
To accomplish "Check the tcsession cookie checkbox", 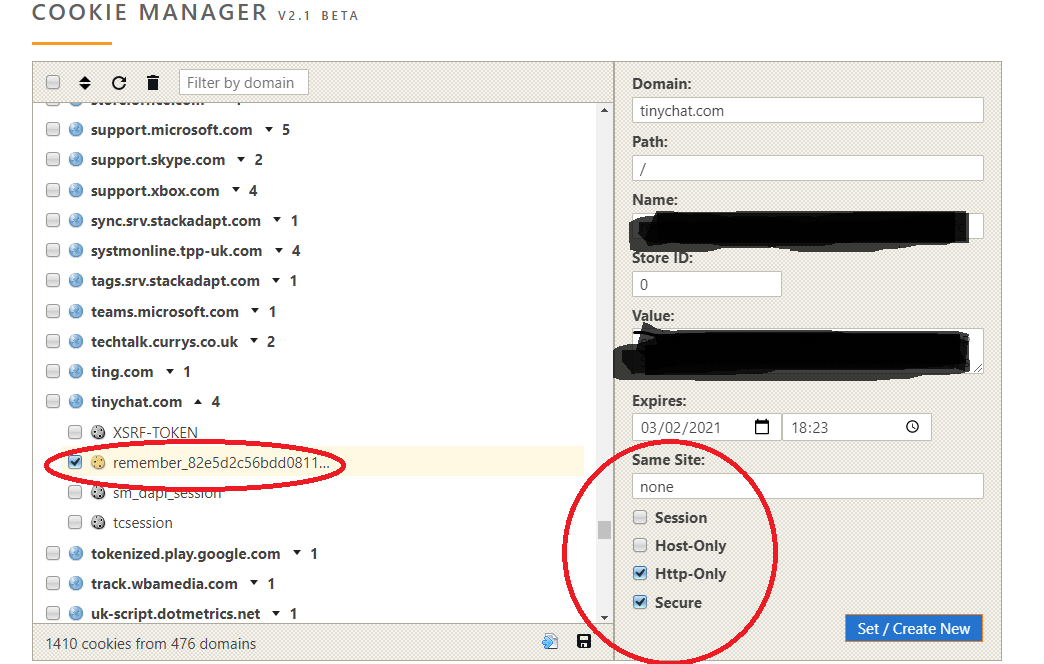I will [75, 522].
